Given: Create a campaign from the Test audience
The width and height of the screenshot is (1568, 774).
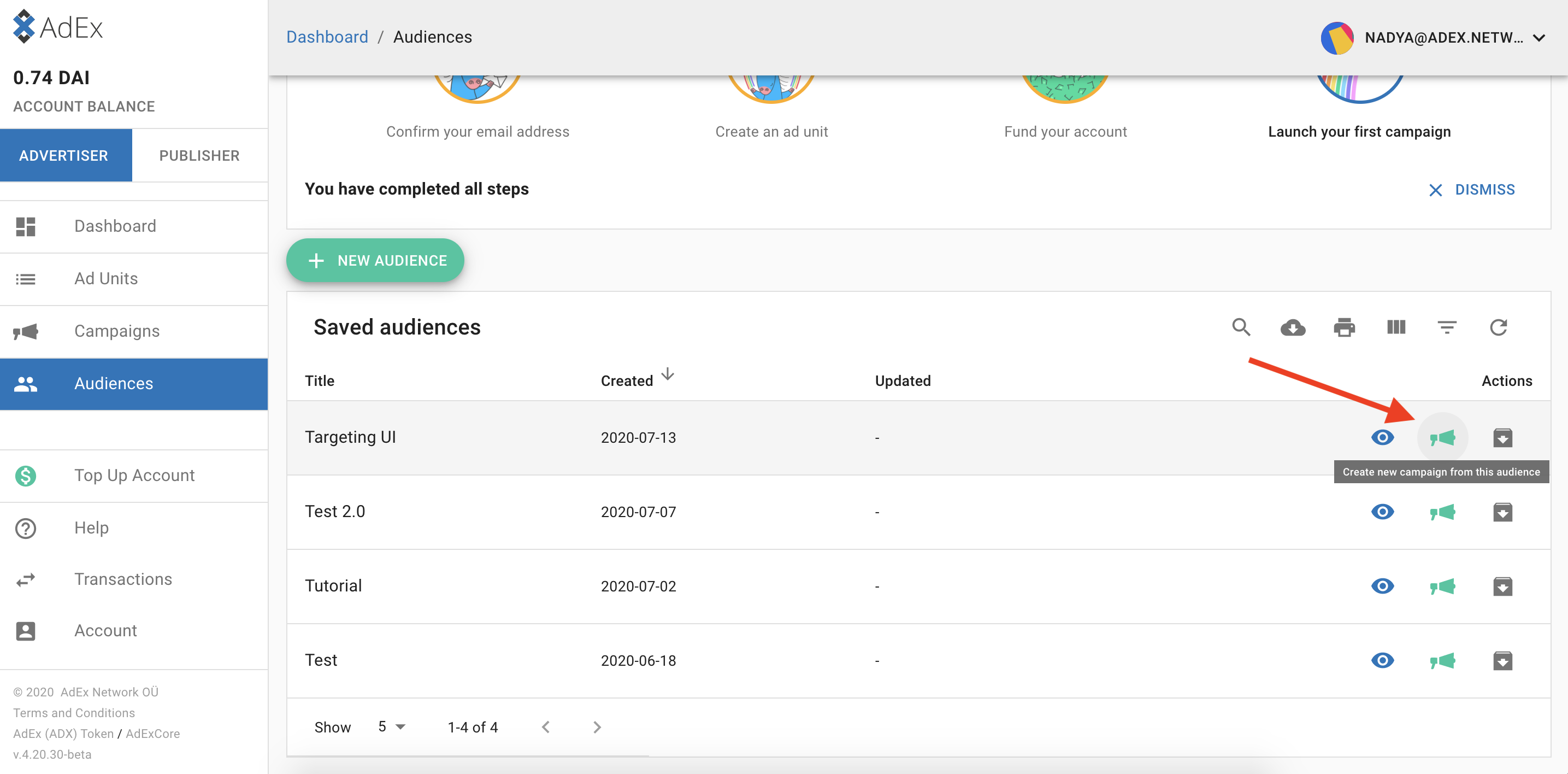Looking at the screenshot, I should (x=1442, y=660).
